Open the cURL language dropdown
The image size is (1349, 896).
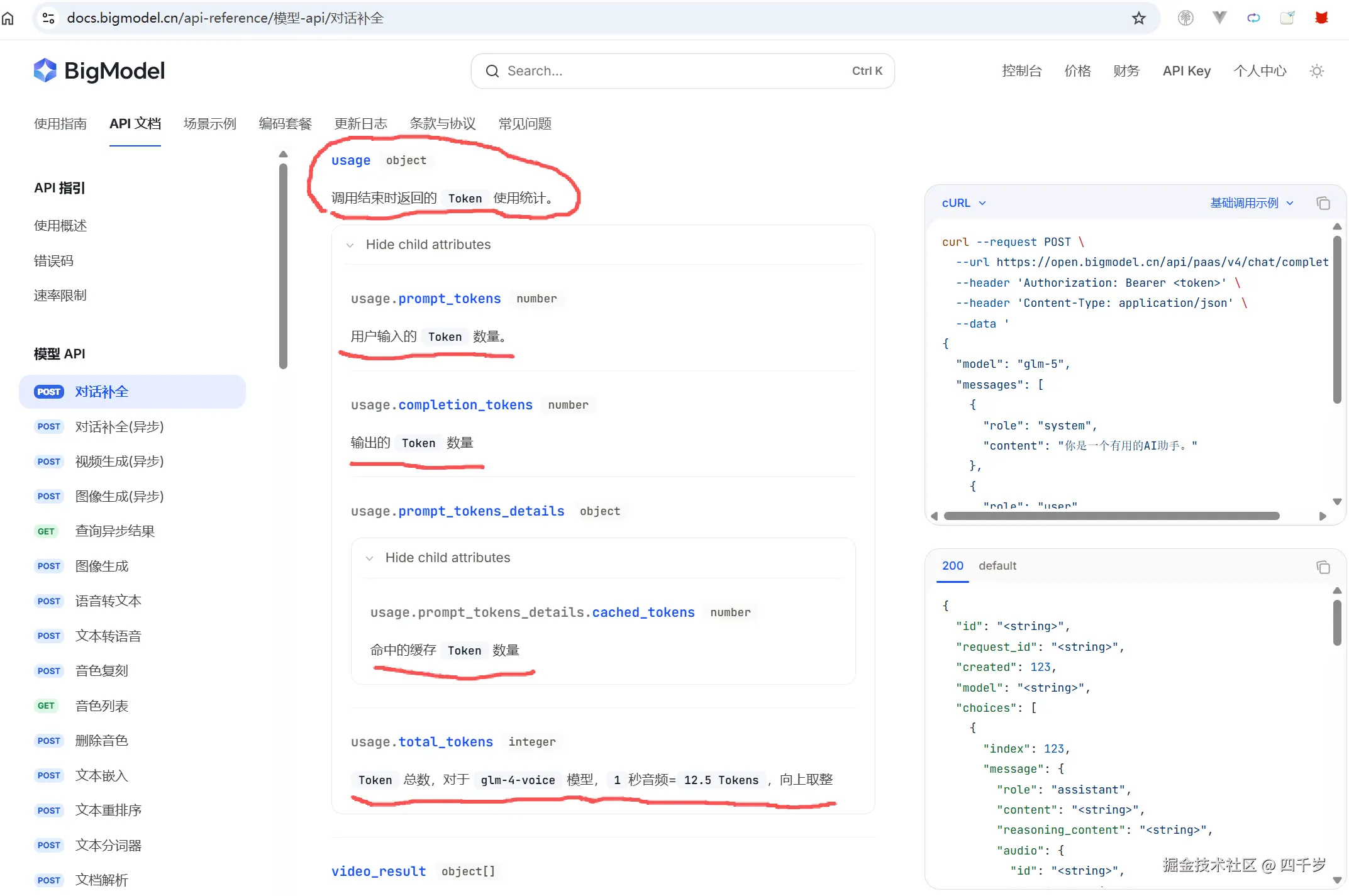tap(963, 203)
